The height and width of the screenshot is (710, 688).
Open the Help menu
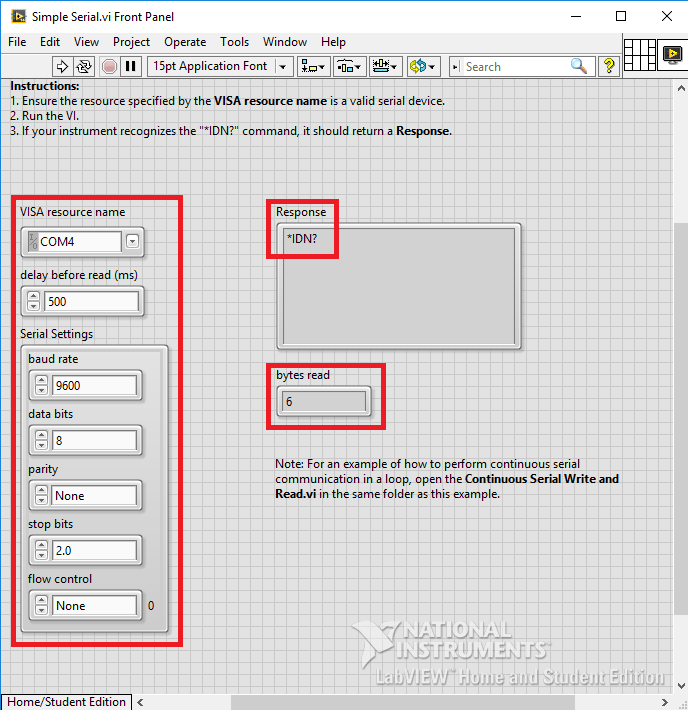[x=333, y=42]
